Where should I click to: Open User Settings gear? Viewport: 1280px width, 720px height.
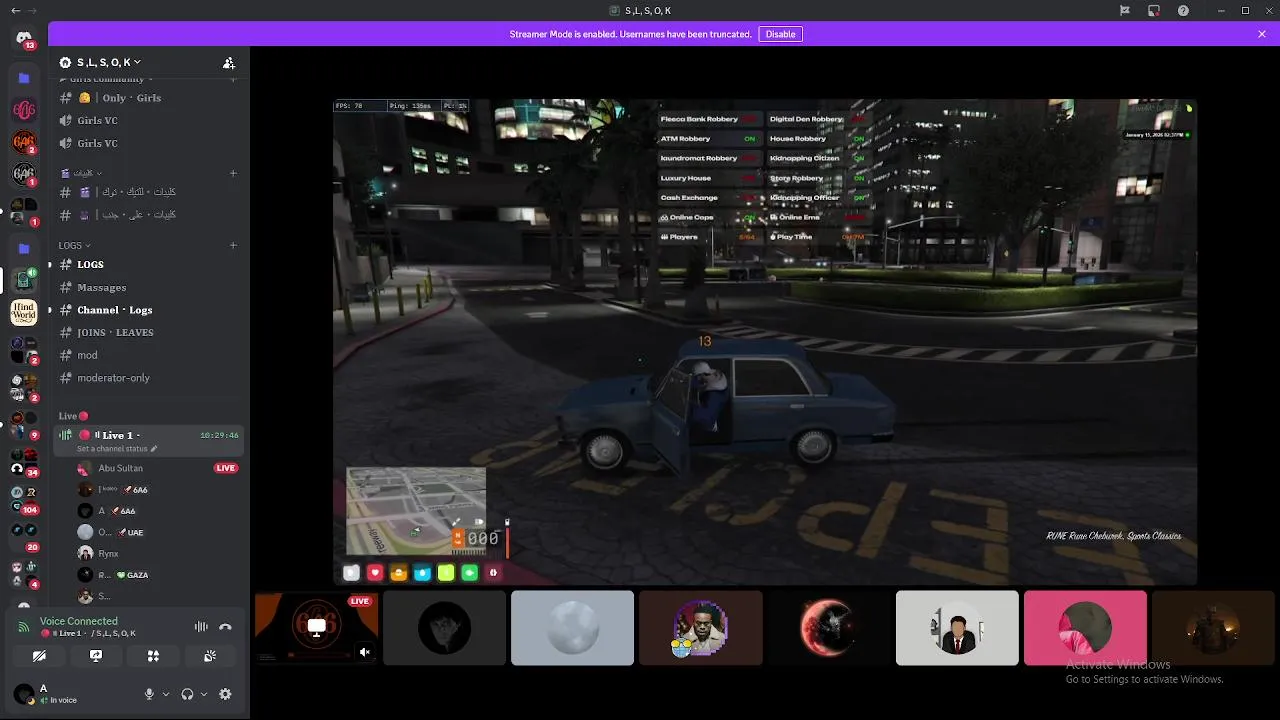click(x=225, y=694)
